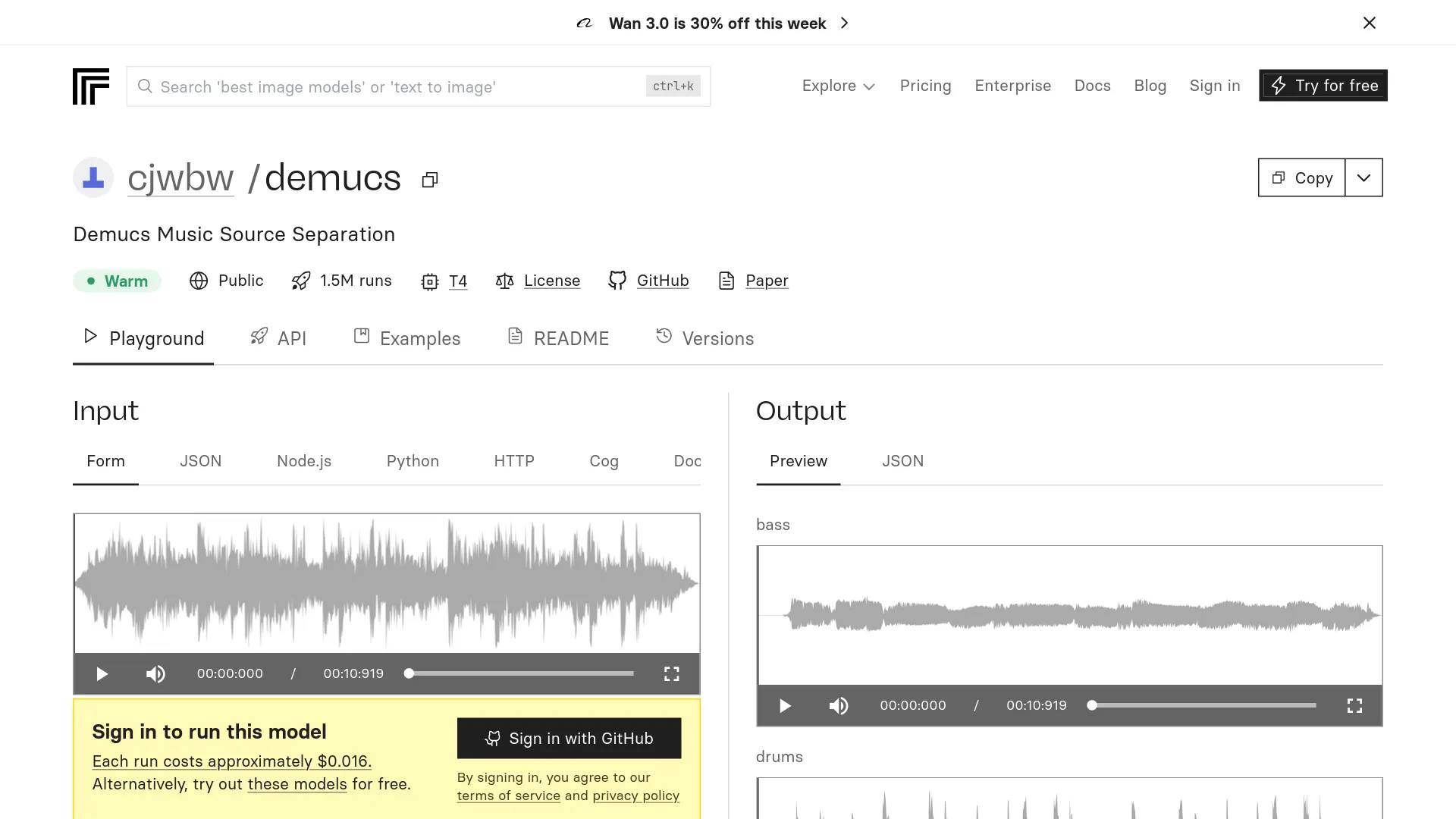Play the bass output audio
This screenshot has height=819, width=1456.
(x=785, y=706)
